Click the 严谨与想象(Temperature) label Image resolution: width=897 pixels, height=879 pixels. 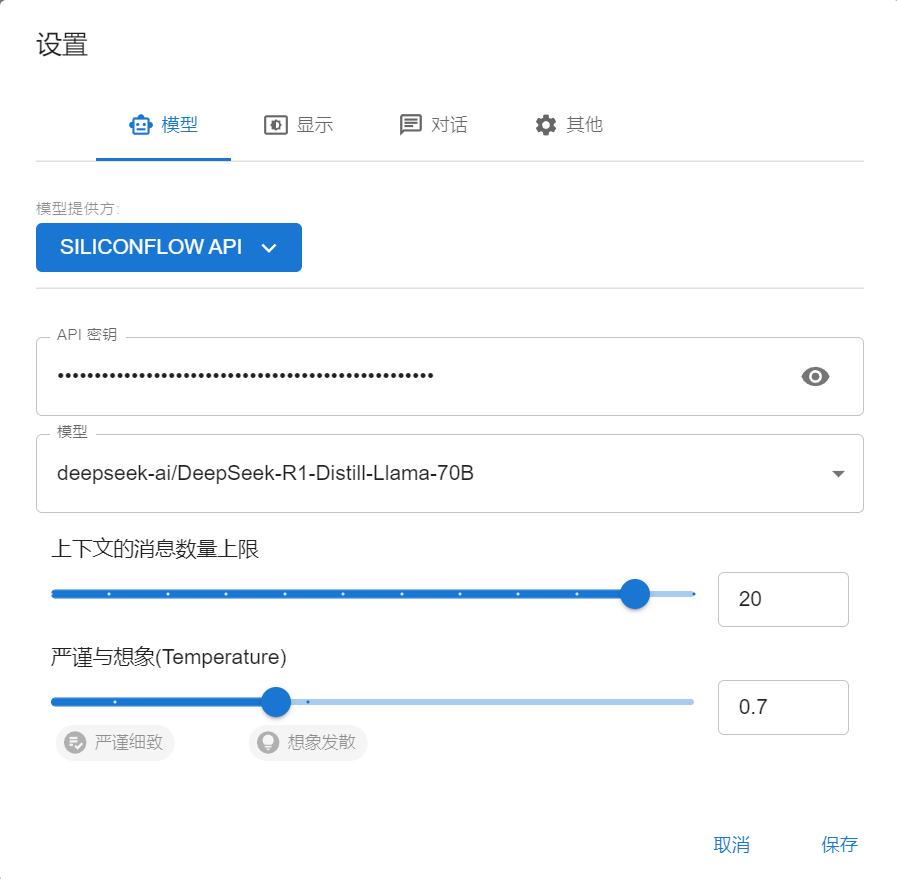click(x=169, y=657)
